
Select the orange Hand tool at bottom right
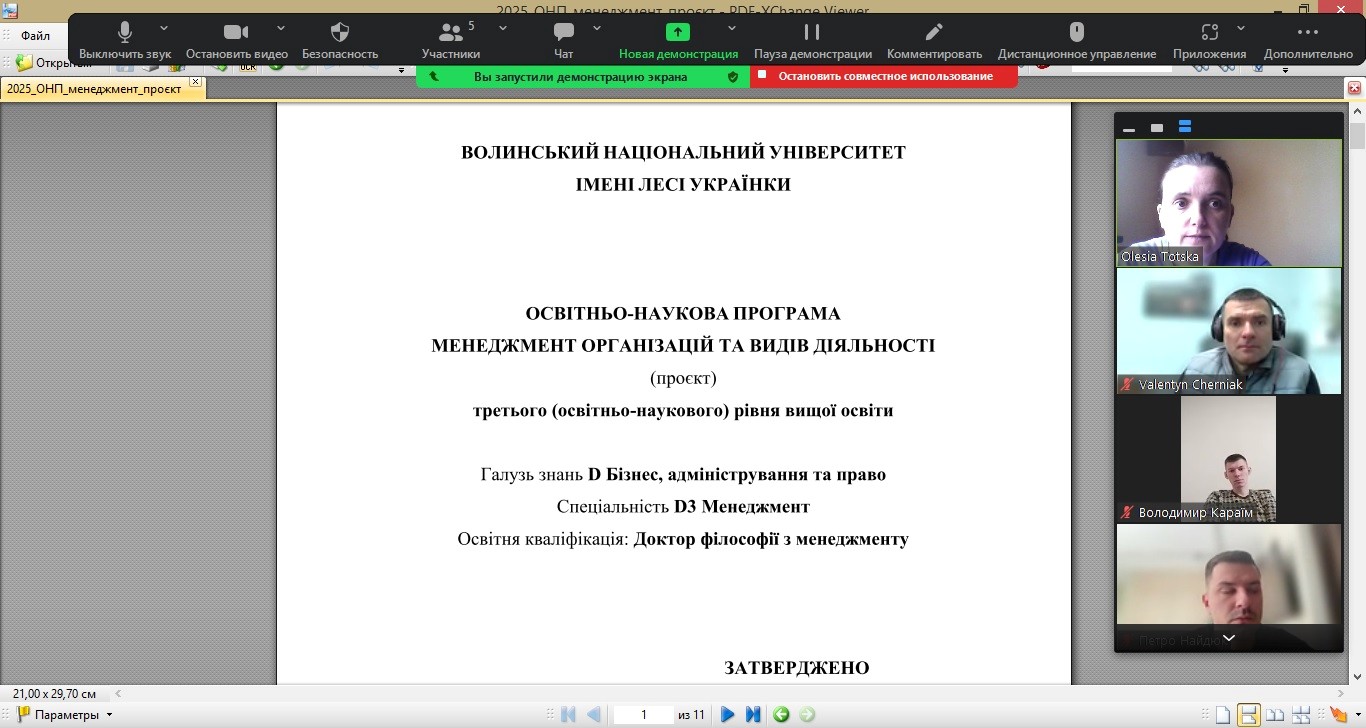[1337, 714]
